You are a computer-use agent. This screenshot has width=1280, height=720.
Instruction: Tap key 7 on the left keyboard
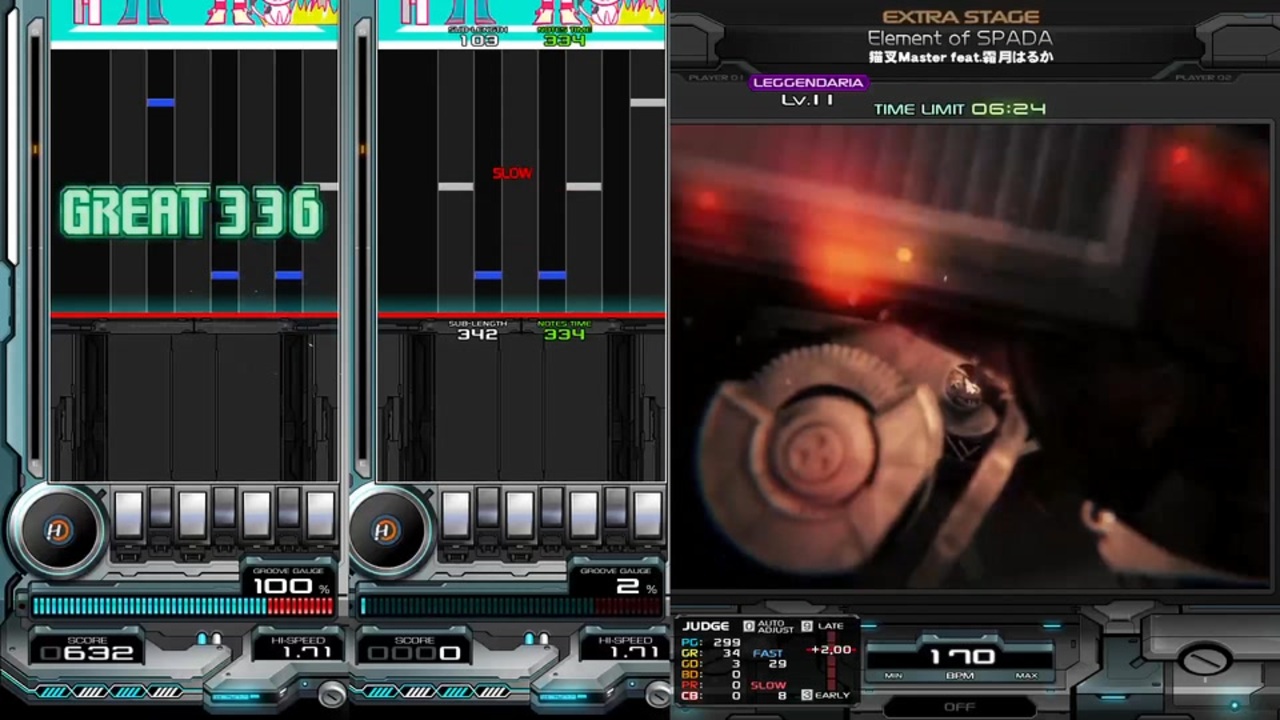coord(320,515)
